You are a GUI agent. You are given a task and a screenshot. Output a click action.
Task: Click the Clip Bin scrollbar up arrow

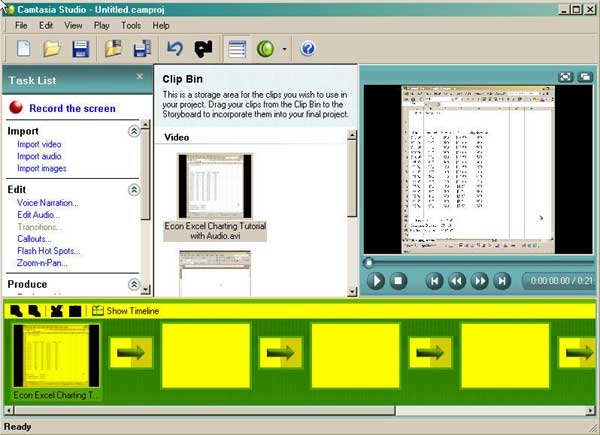352,135
